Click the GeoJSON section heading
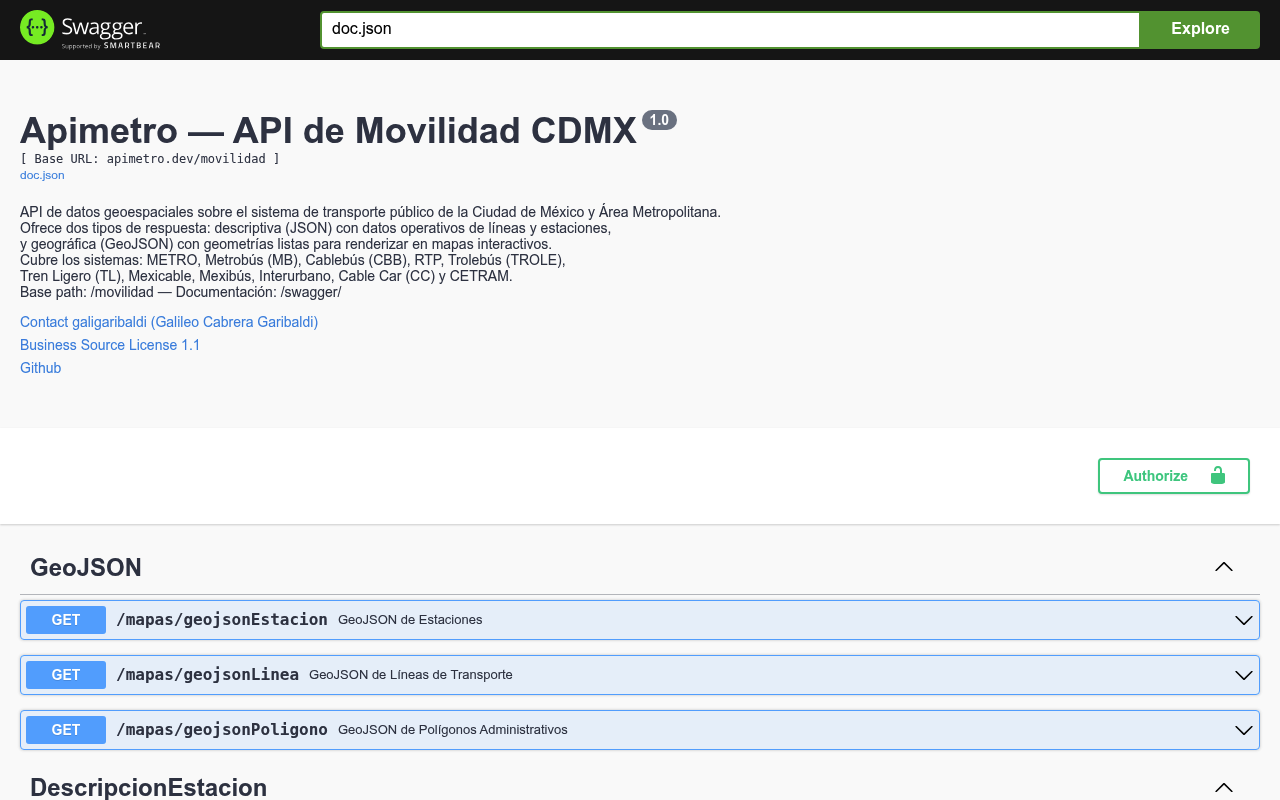This screenshot has height=800, width=1280. pos(86,567)
